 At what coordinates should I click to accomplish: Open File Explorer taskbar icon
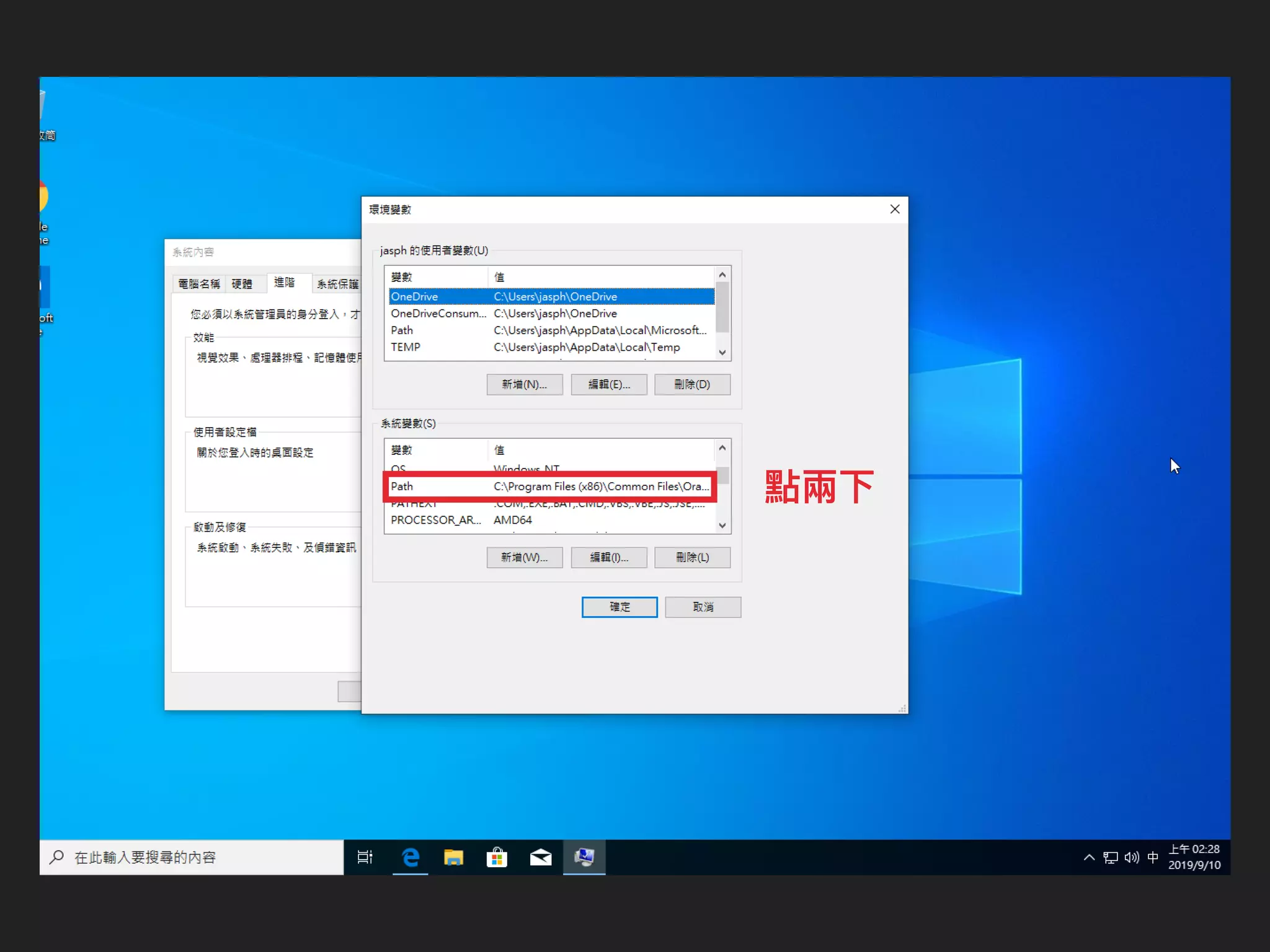[453, 857]
